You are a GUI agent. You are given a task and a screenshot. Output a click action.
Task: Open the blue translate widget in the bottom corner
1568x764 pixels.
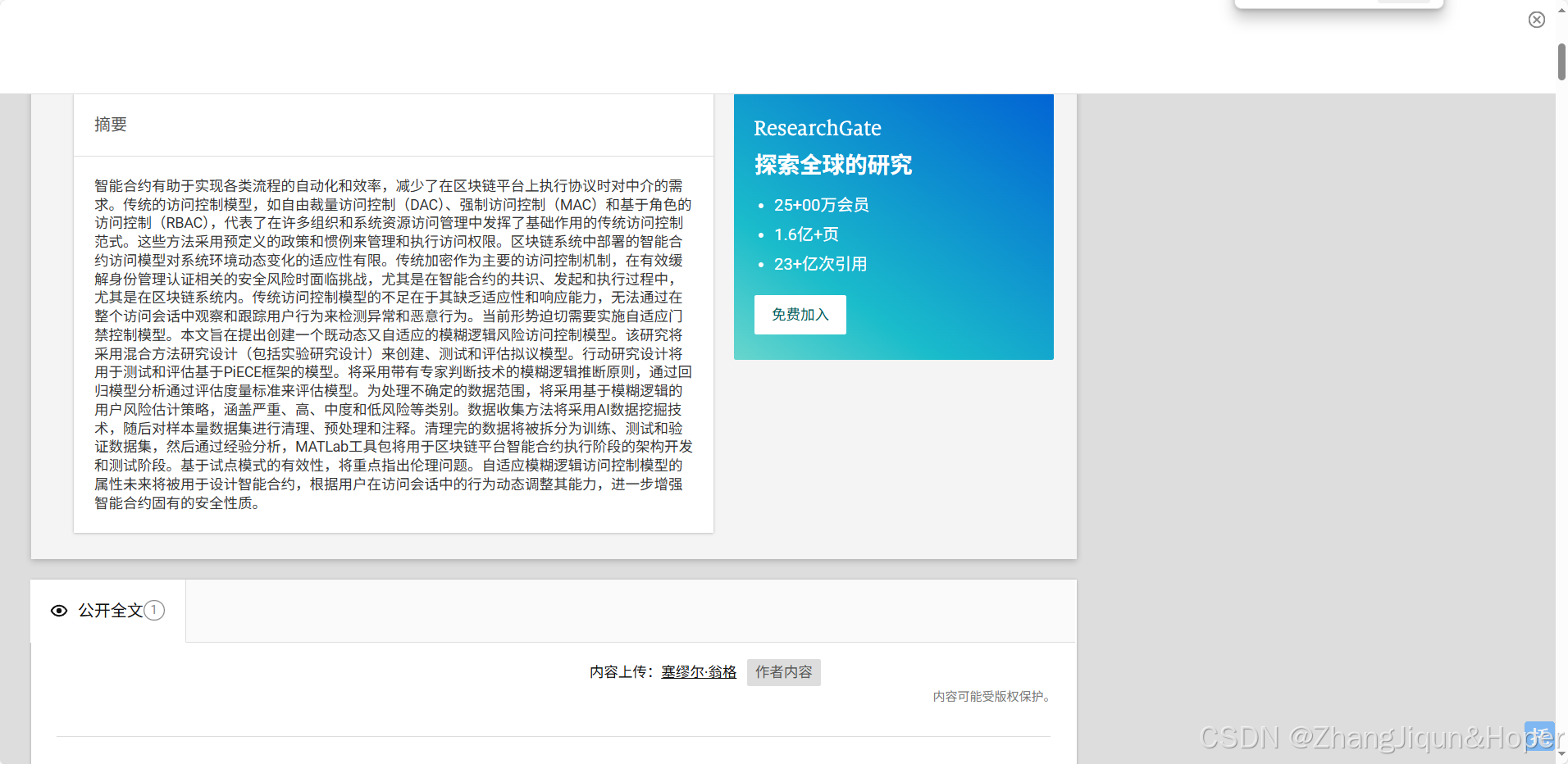click(1540, 735)
